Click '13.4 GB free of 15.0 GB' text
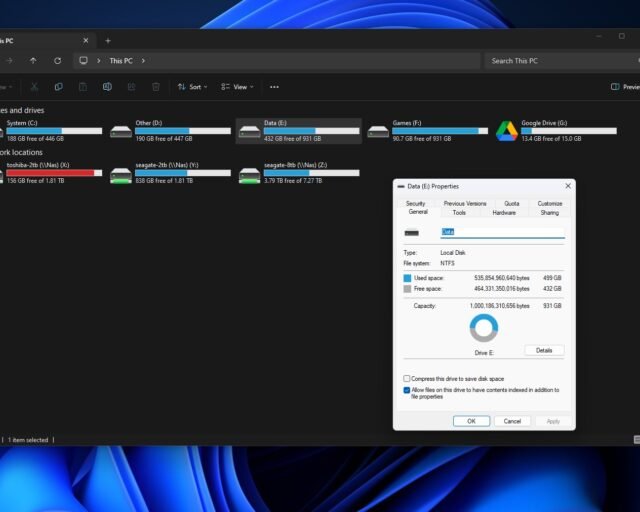The image size is (640, 512). 551,139
